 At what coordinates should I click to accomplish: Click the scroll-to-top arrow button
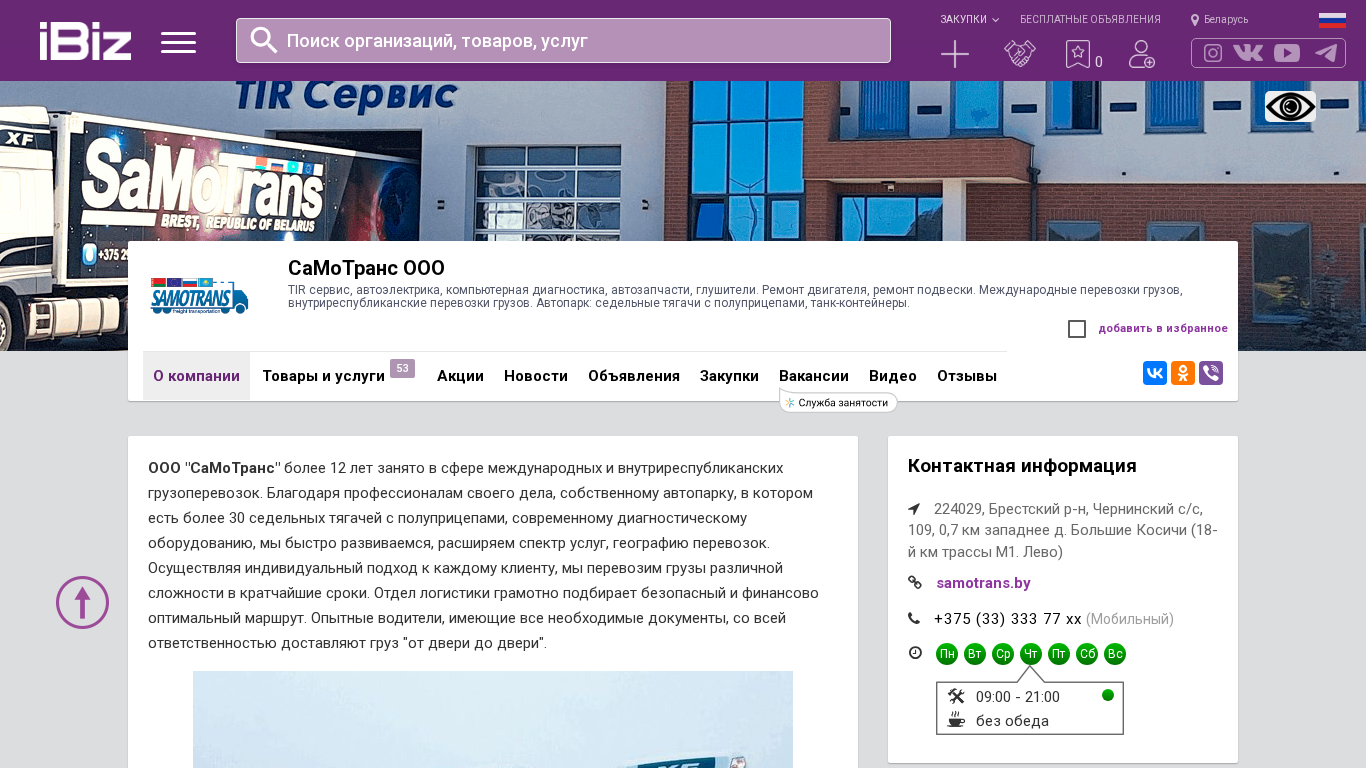pyautogui.click(x=82, y=602)
